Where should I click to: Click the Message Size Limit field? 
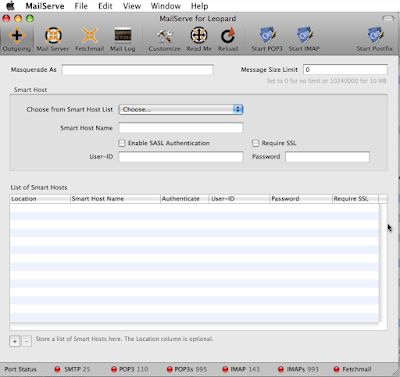(x=345, y=69)
